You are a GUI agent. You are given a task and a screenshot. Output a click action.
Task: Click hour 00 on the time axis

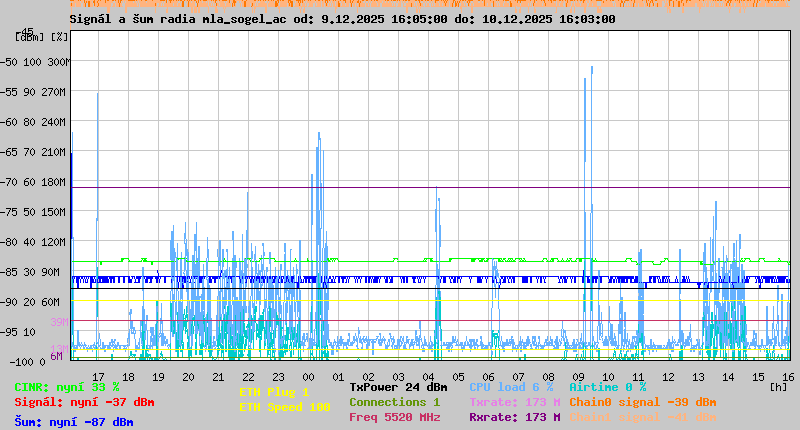(308, 377)
